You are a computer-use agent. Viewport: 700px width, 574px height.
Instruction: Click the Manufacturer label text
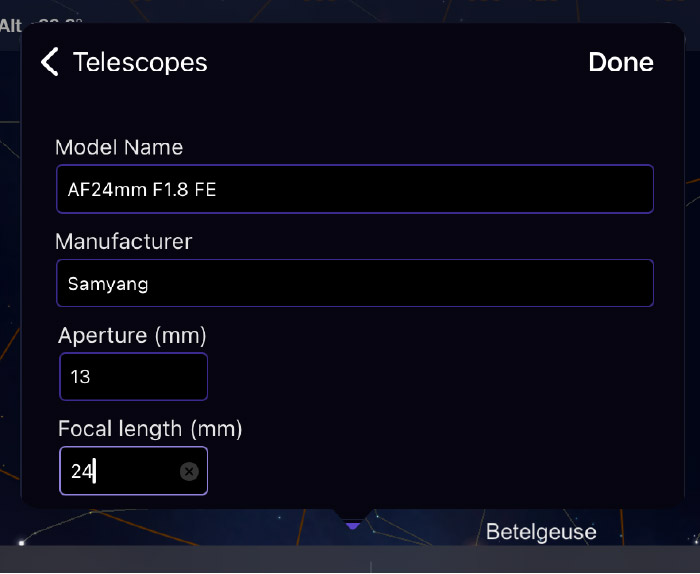124,241
